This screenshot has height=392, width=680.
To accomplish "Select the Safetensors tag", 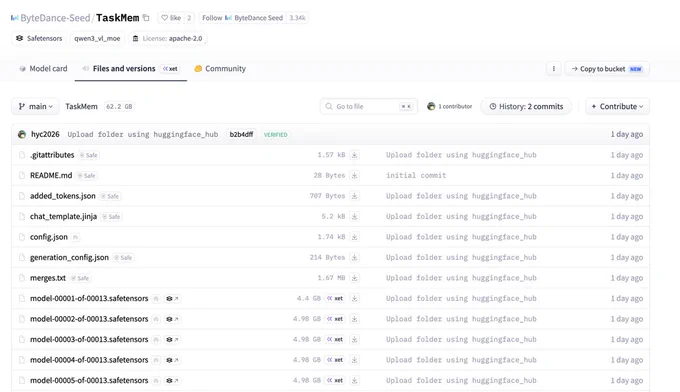I will coord(39,38).
